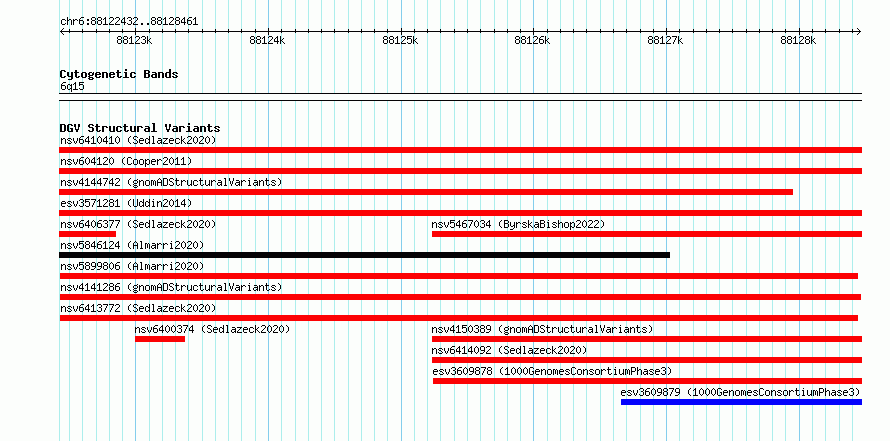This screenshot has width=890, height=441.
Task: Open nsv5467034 (ByrskaBishop2022) label
Action: click(x=518, y=224)
